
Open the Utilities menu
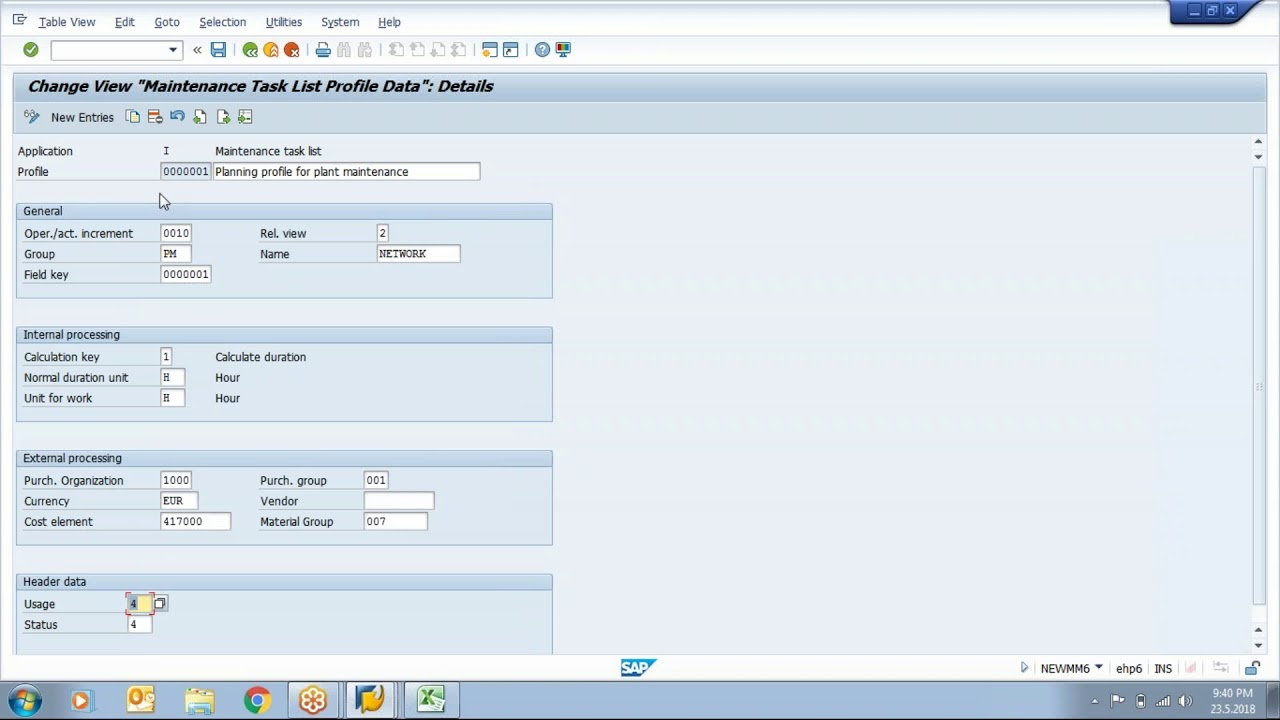(284, 22)
